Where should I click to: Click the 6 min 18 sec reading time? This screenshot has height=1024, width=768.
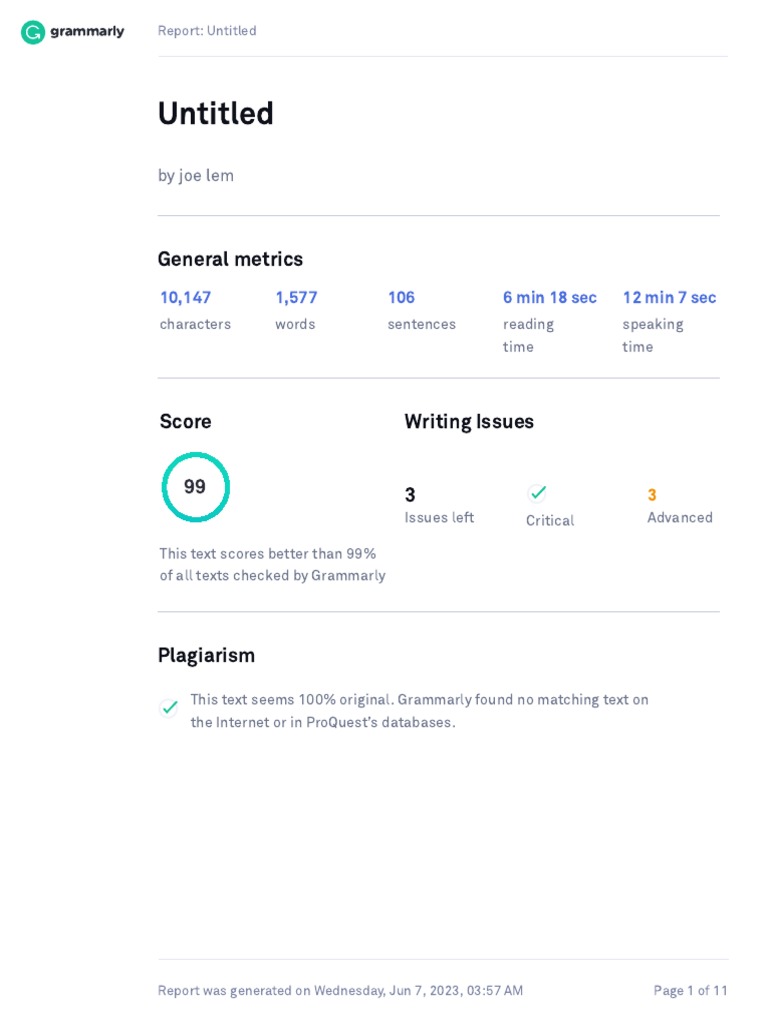click(549, 298)
